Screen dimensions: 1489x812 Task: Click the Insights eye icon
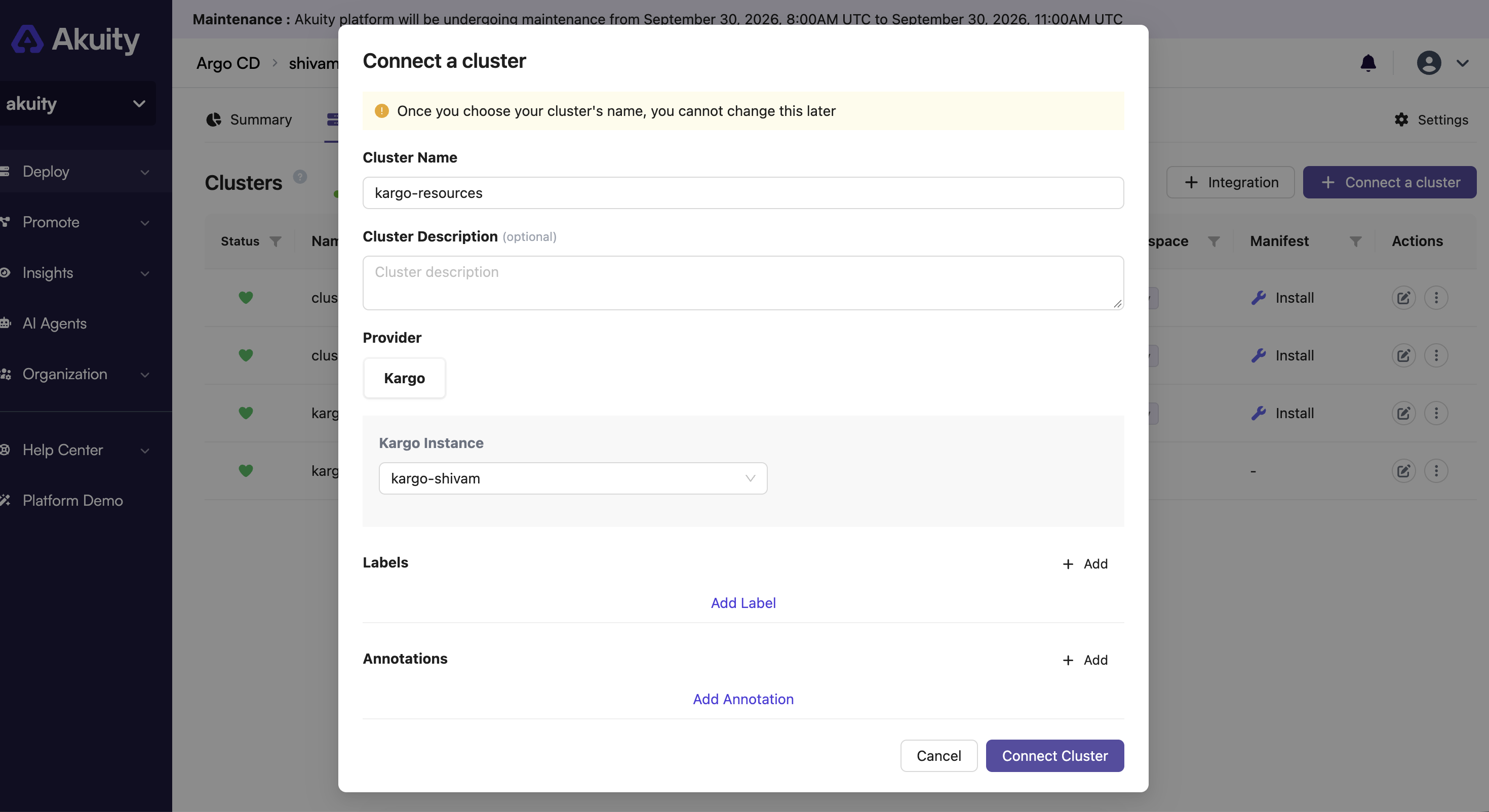(5, 273)
